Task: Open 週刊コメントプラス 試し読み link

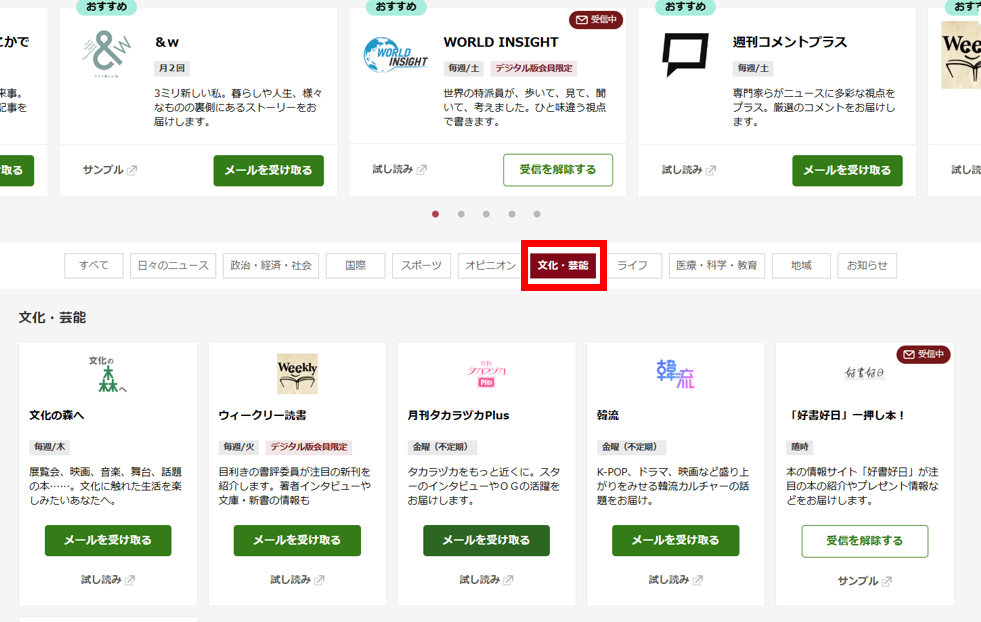Action: [682, 170]
